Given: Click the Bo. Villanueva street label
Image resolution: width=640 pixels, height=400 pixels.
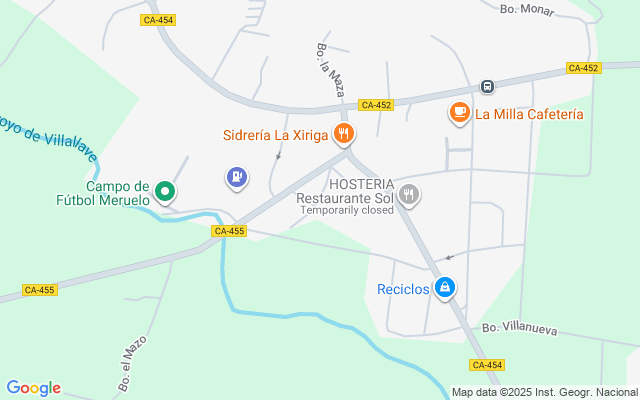Looking at the screenshot, I should (519, 329).
